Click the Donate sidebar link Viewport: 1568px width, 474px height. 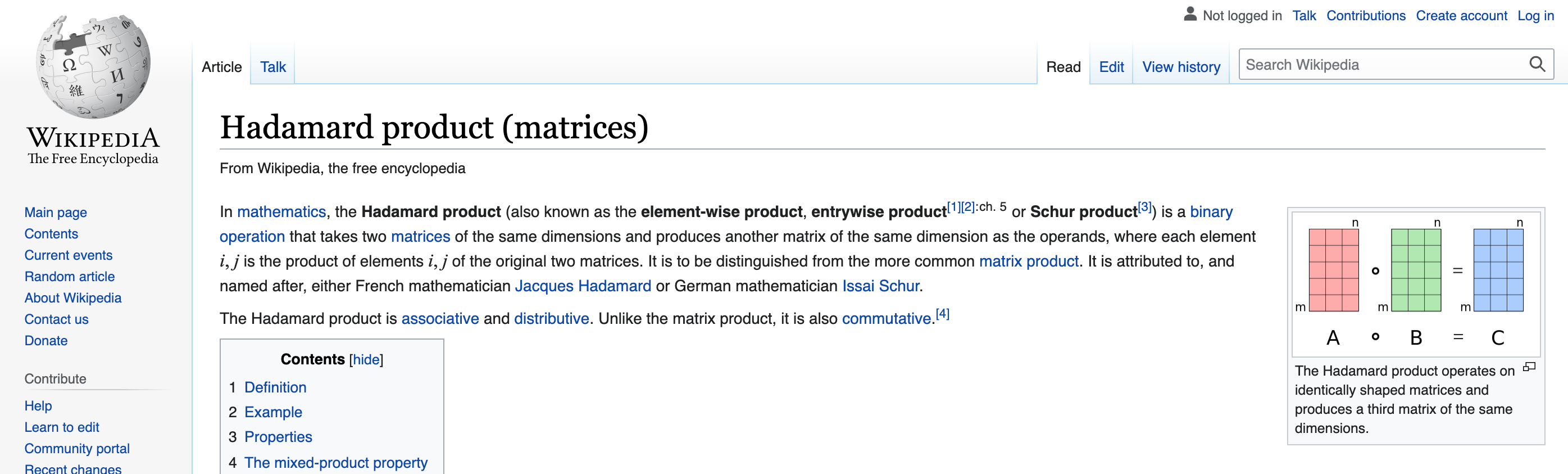point(46,341)
